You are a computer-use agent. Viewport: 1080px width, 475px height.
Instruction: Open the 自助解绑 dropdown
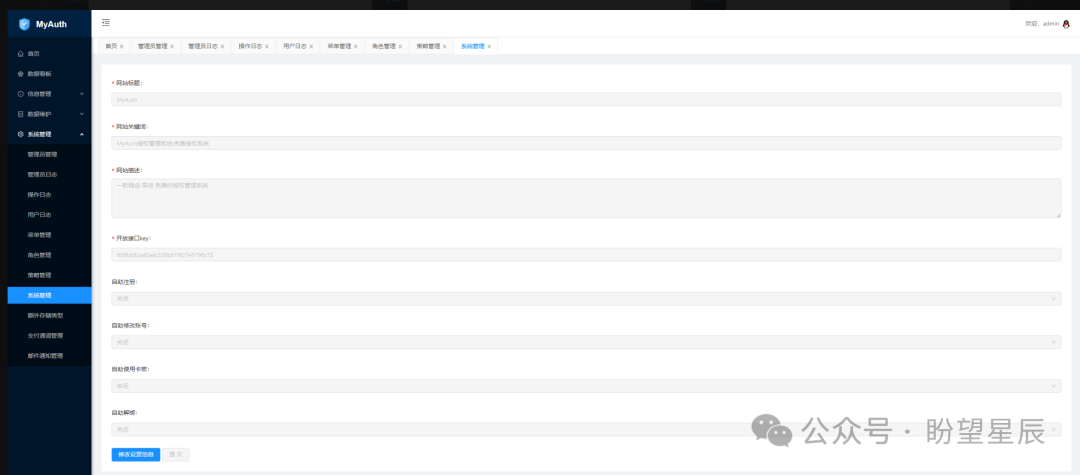click(585, 429)
